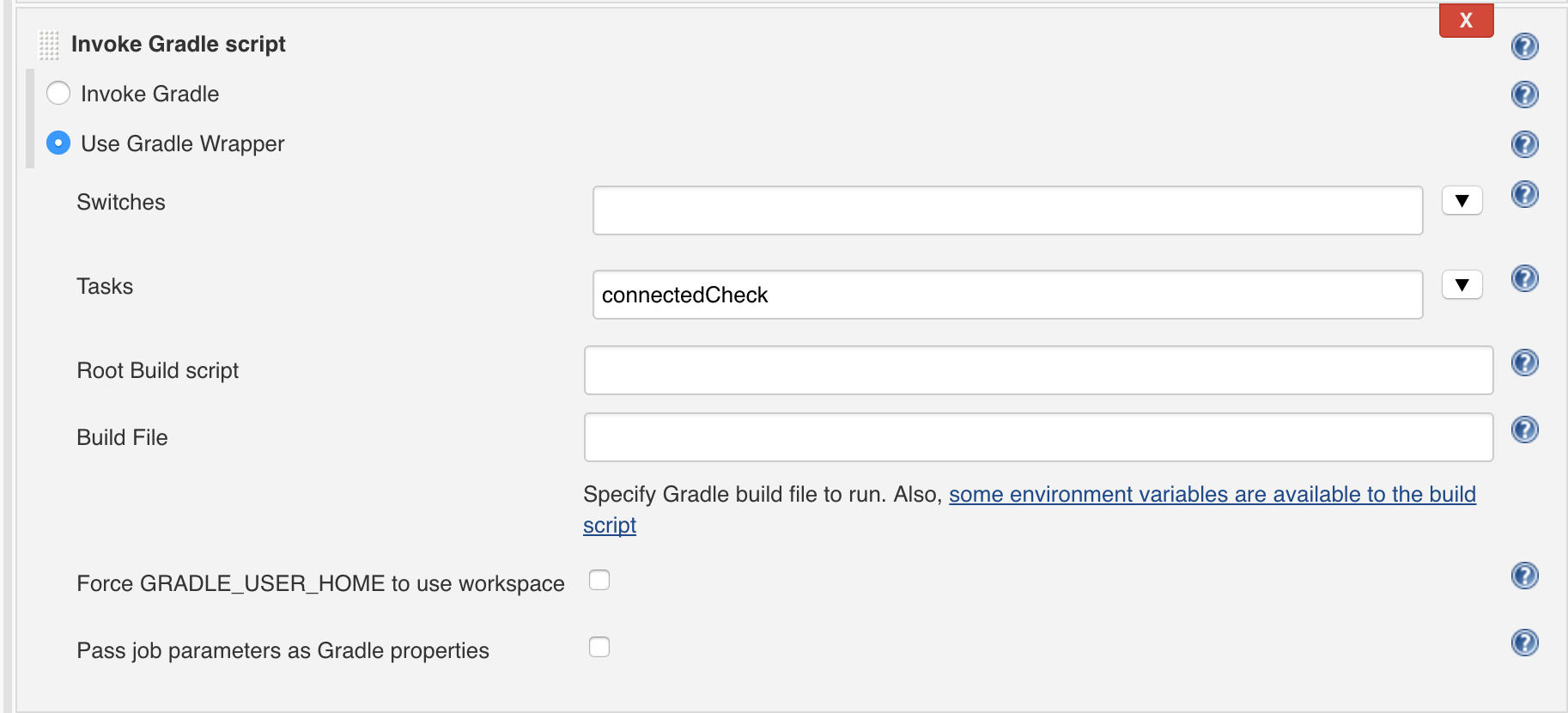Click help icon beside Invoke Gradle option
Viewport: 1568px width, 713px height.
pyautogui.click(x=1524, y=94)
